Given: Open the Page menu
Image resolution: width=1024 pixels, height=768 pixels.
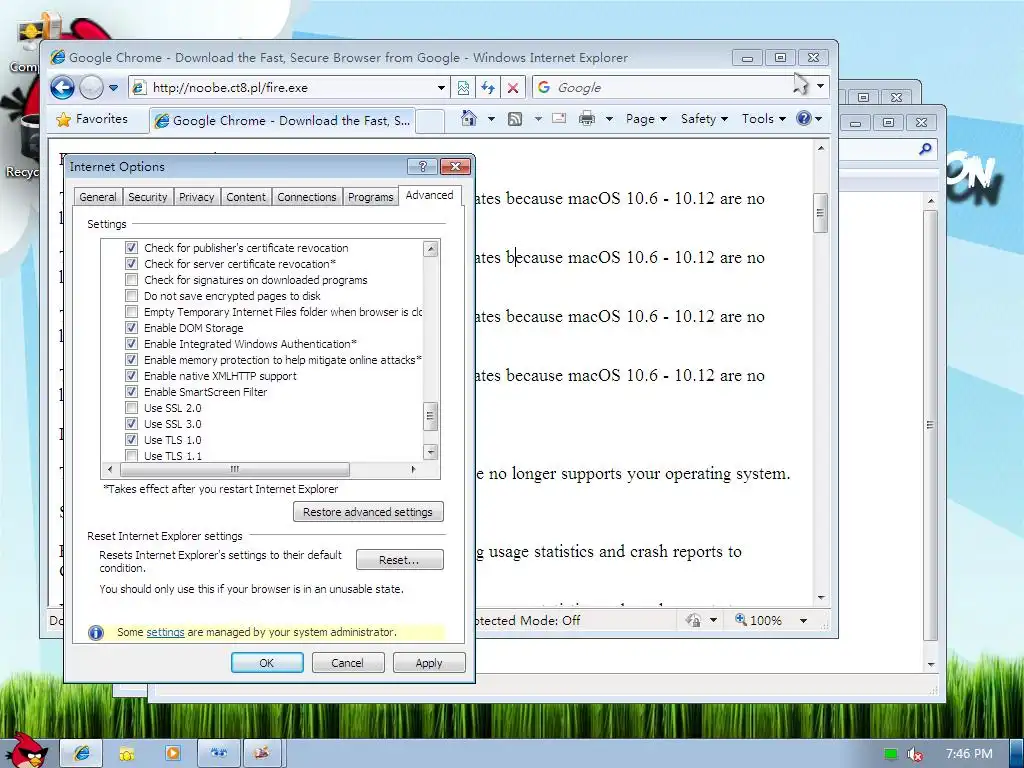Looking at the screenshot, I should pos(646,119).
